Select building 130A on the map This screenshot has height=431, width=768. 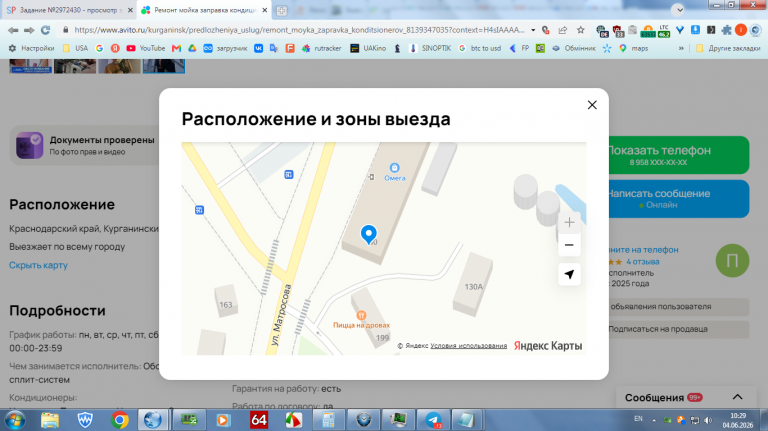pyautogui.click(x=473, y=287)
